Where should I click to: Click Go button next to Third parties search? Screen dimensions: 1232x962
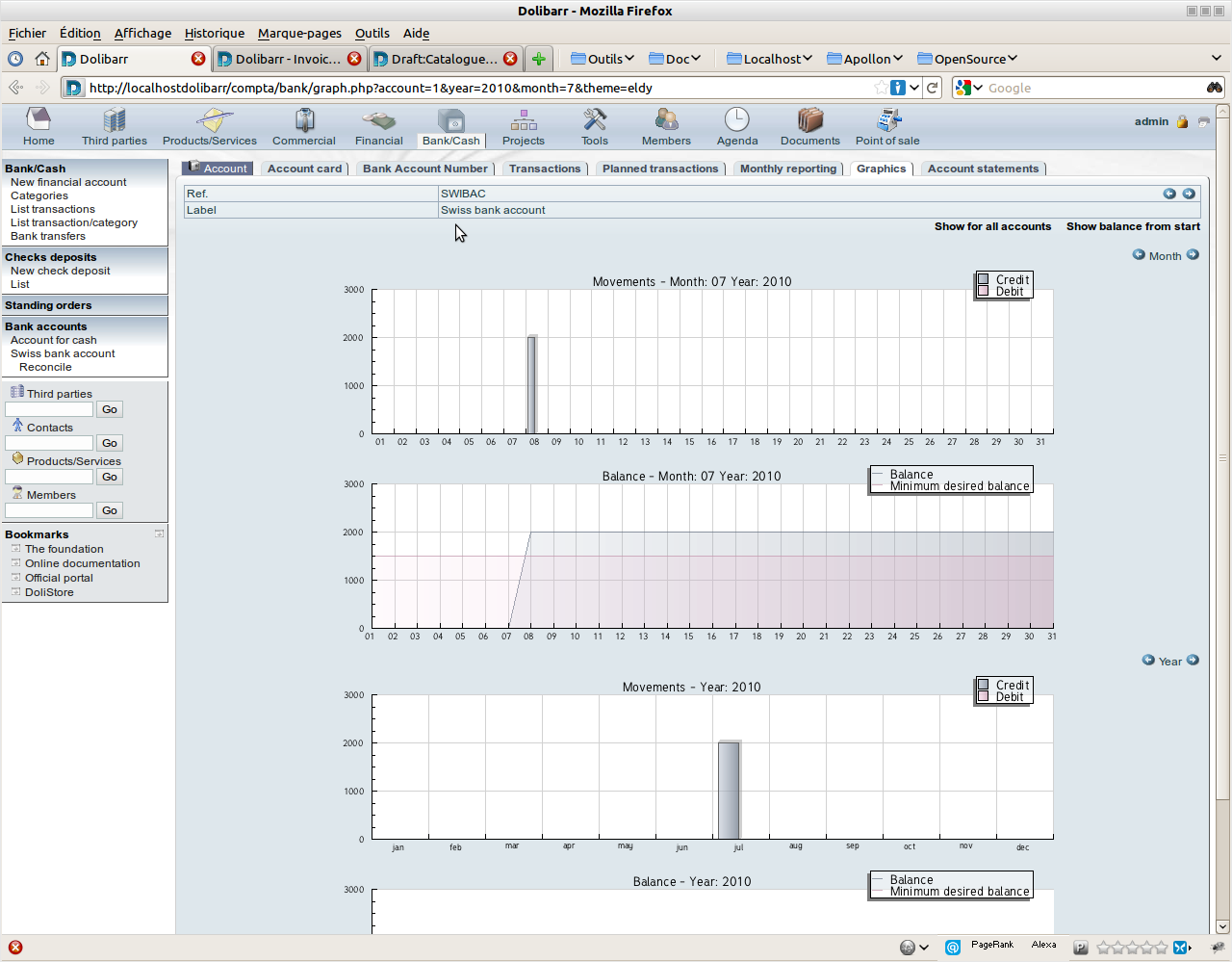(110, 409)
